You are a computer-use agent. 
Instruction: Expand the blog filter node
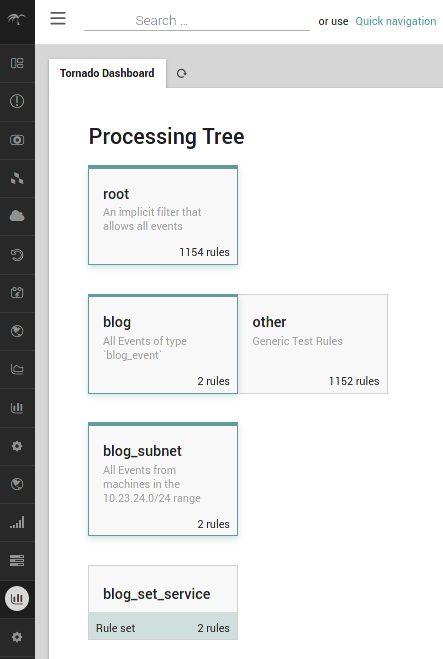(163, 344)
